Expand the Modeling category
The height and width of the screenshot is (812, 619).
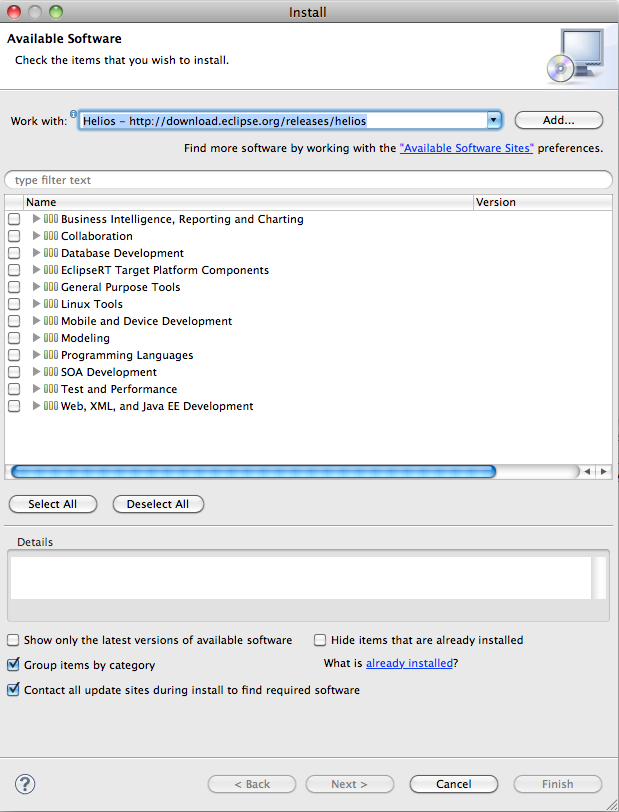click(36, 338)
